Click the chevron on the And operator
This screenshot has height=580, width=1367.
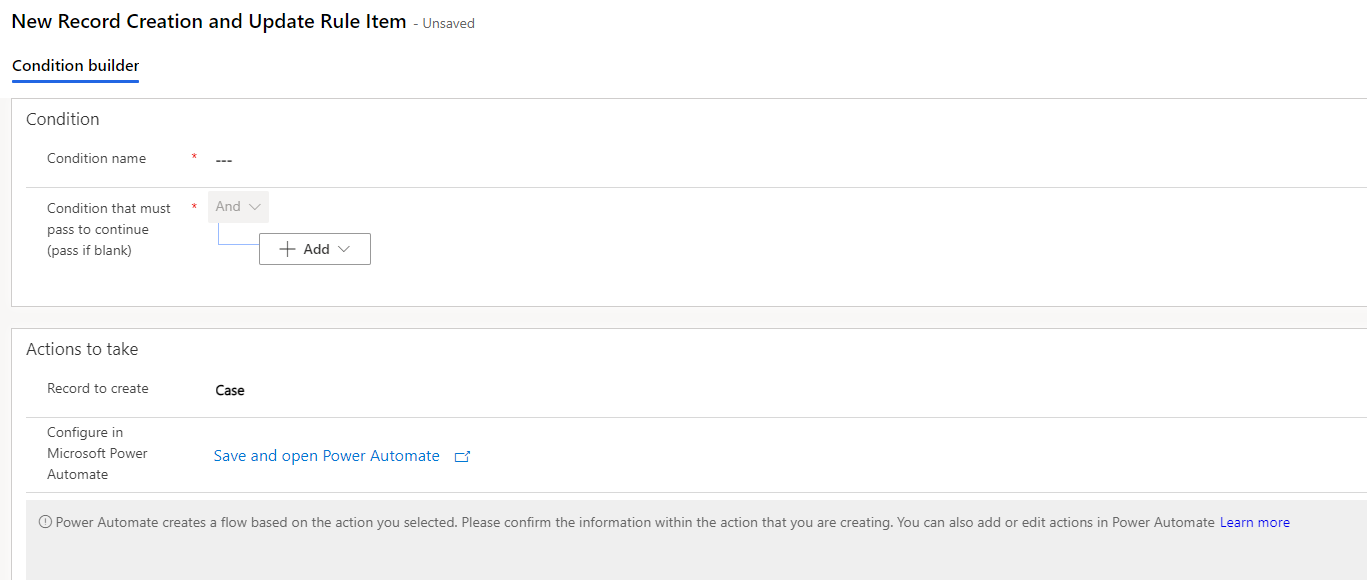point(253,206)
